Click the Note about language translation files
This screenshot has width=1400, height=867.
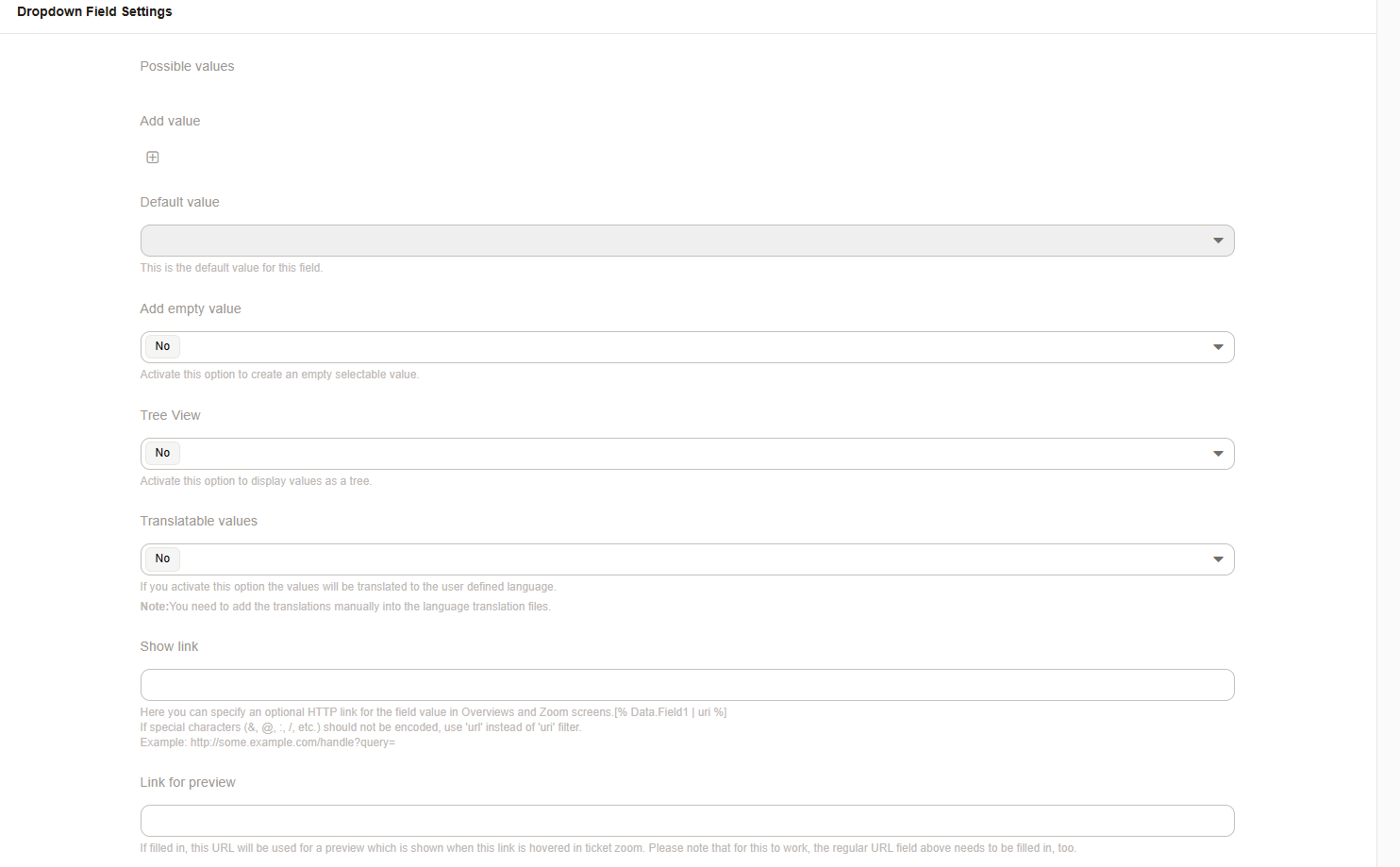[344, 606]
